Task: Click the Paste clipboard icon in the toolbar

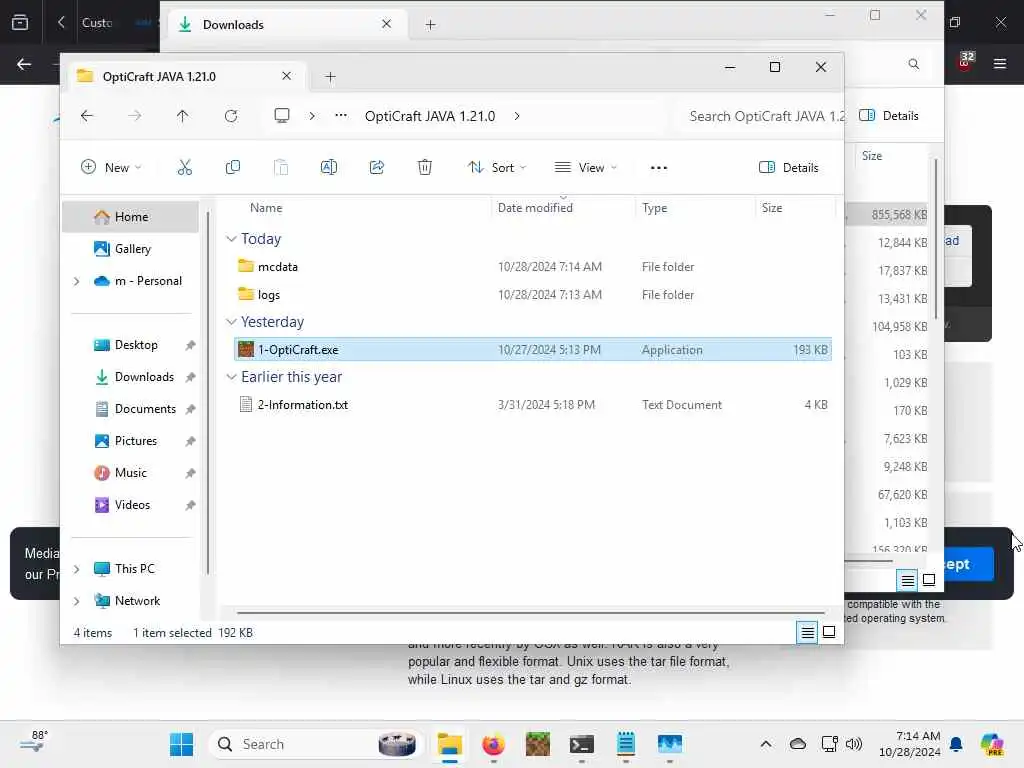Action: coord(281,168)
